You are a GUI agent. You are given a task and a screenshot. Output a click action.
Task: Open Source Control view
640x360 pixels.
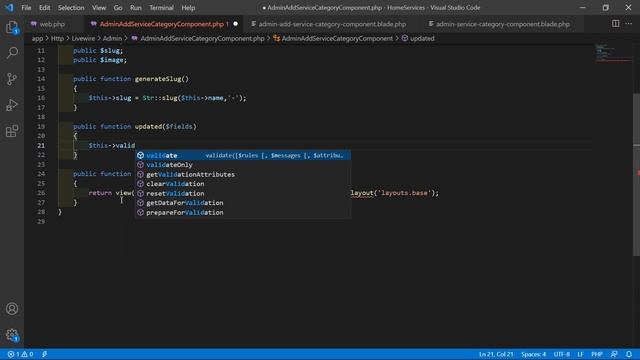(12, 79)
